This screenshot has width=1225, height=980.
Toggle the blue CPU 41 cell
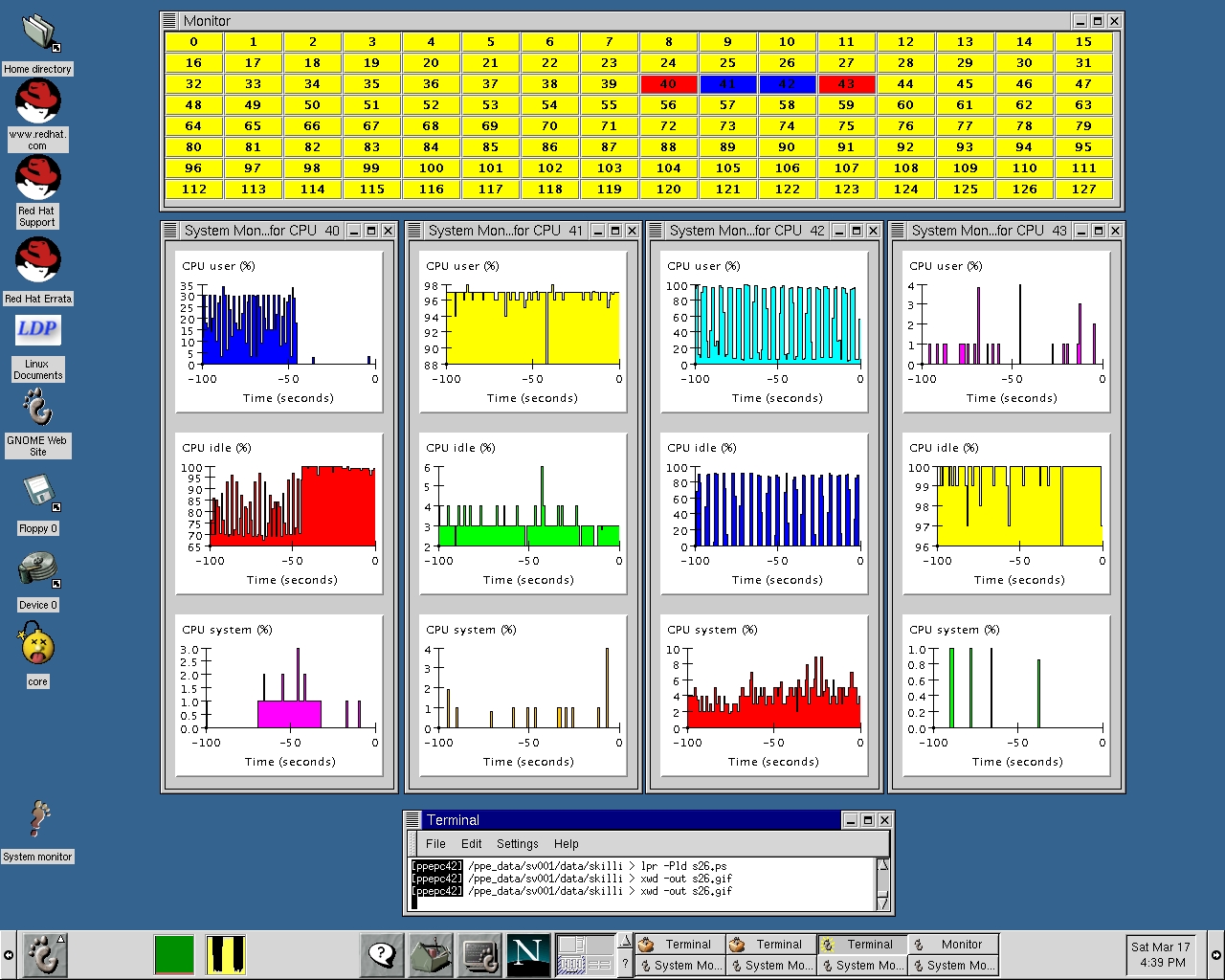click(727, 84)
